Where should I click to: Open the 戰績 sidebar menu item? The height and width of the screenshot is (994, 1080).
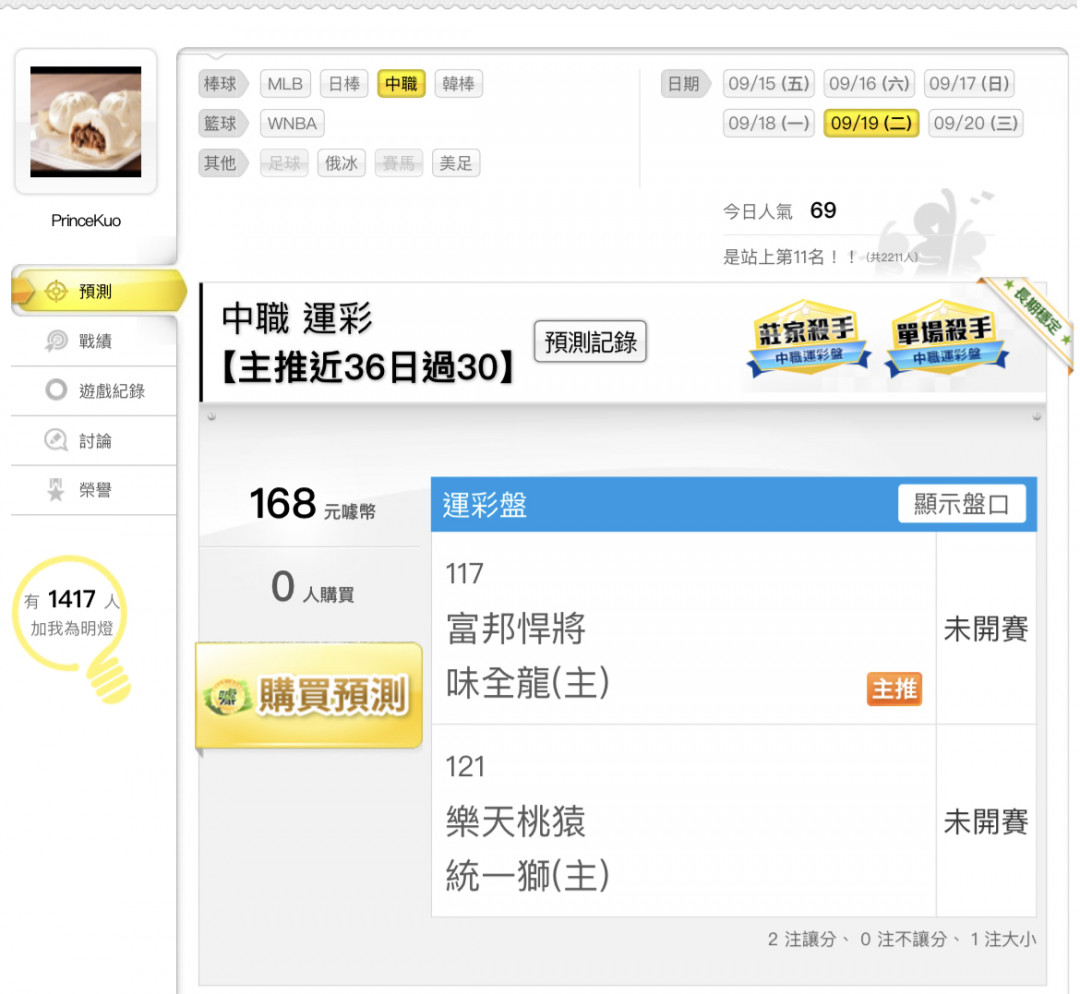click(94, 341)
